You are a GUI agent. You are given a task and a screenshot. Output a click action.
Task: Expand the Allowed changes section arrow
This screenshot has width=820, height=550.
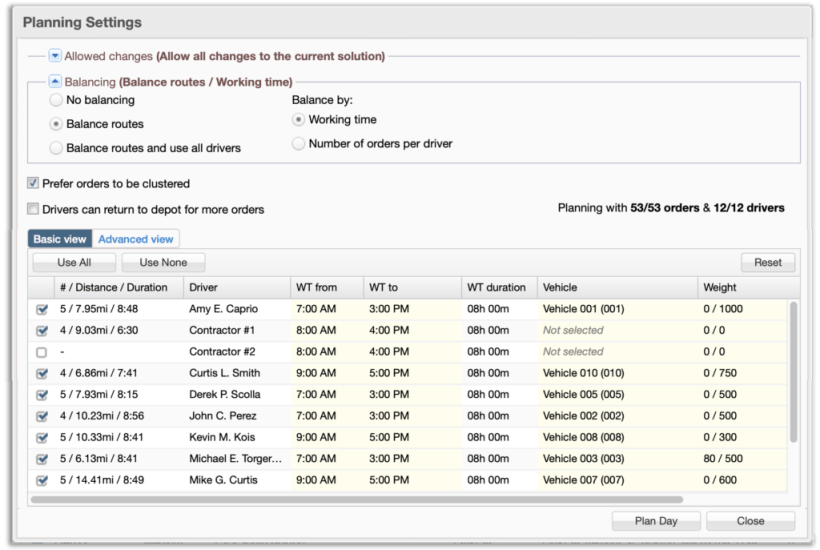pyautogui.click(x=56, y=56)
